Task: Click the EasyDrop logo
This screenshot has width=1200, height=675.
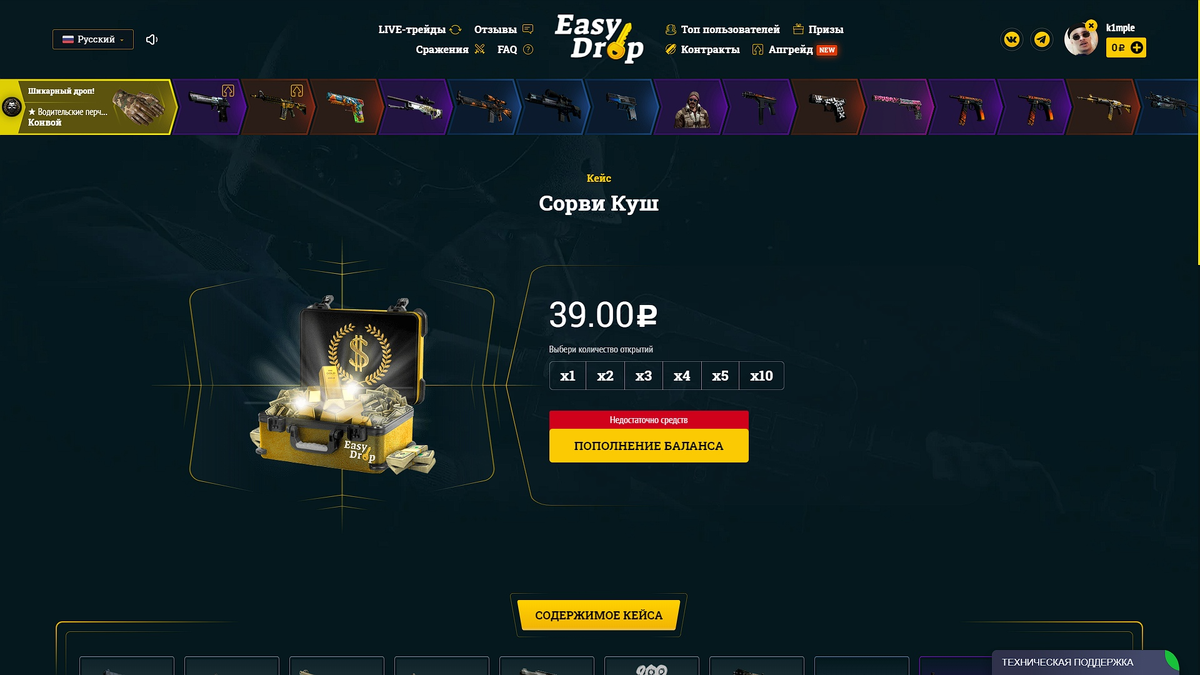Action: pos(600,38)
